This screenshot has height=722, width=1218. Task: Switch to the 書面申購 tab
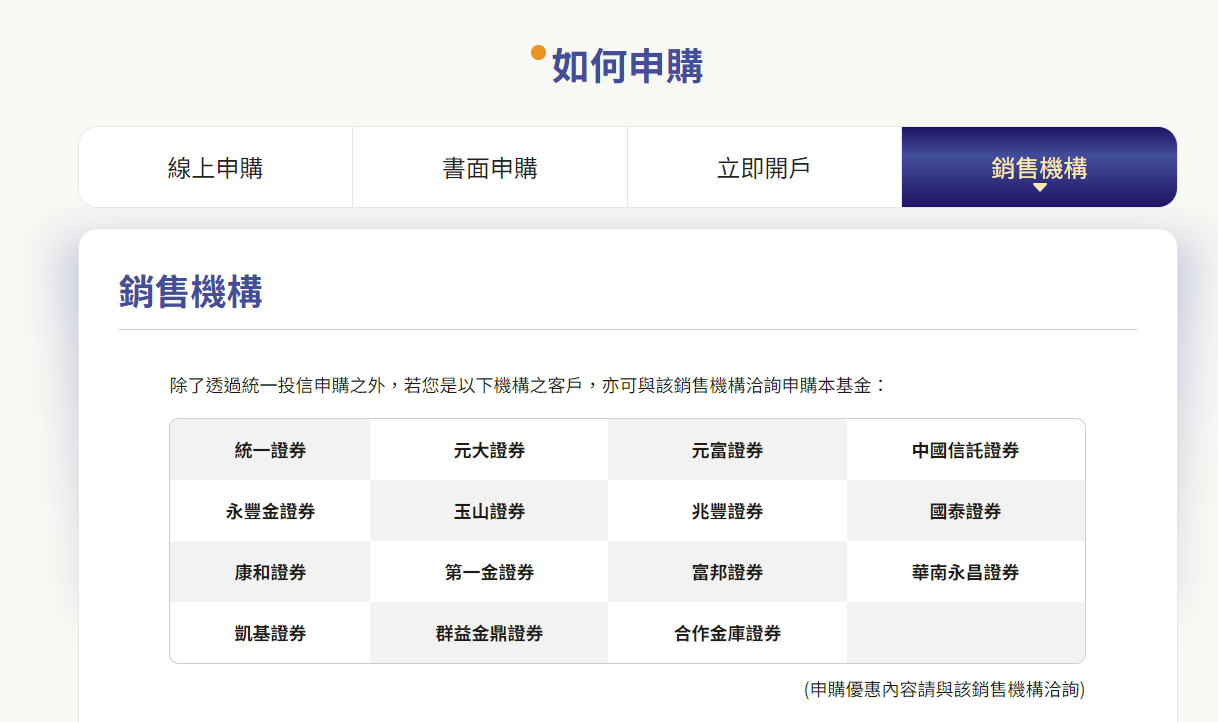(x=490, y=167)
